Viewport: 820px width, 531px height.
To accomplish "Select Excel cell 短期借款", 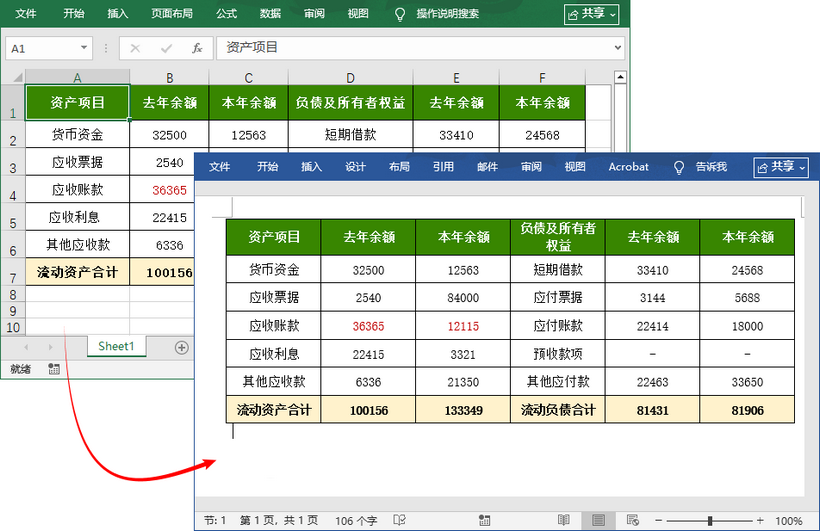I will click(350, 134).
